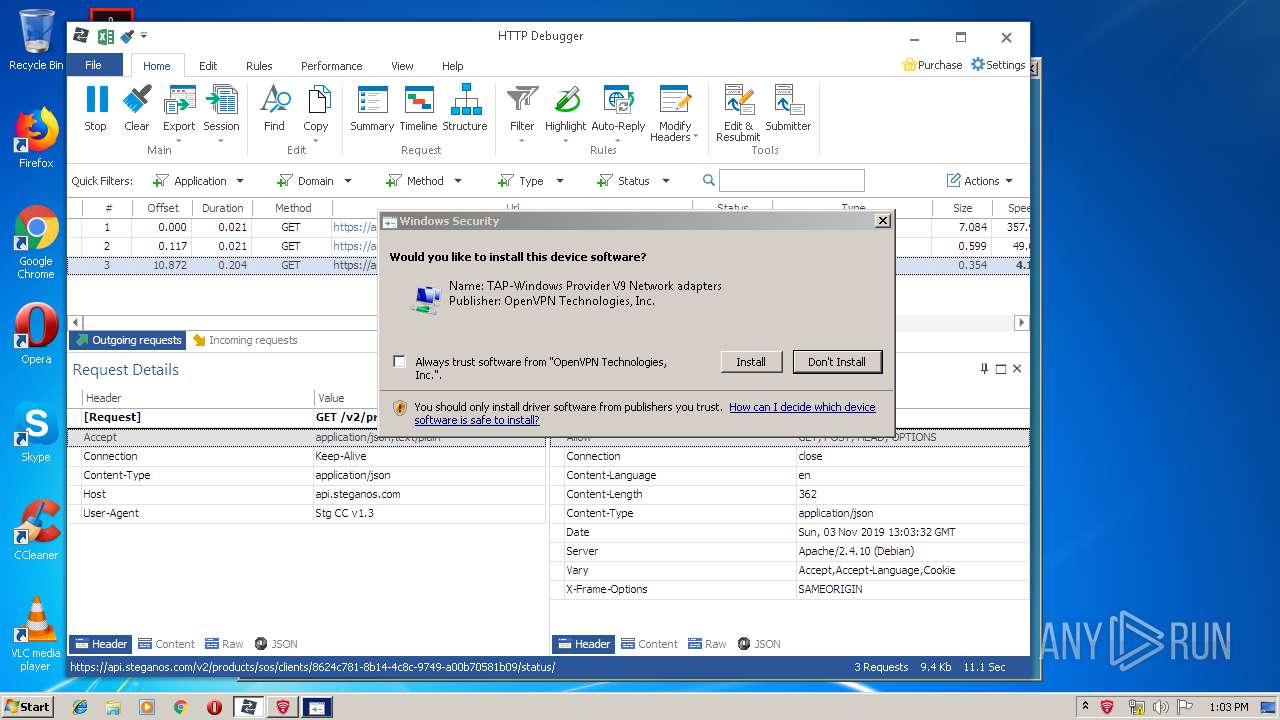Switch to the Edit ribbon tab
Screen dimensions: 1280x720
(208, 66)
